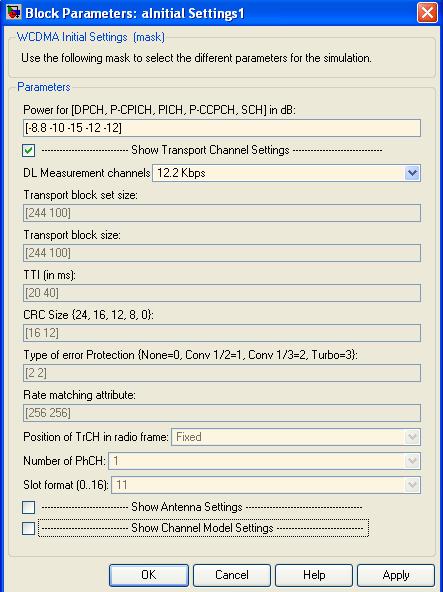Click the TTI (in ms) field
The width and height of the screenshot is (443, 592).
pyautogui.click(x=222, y=293)
